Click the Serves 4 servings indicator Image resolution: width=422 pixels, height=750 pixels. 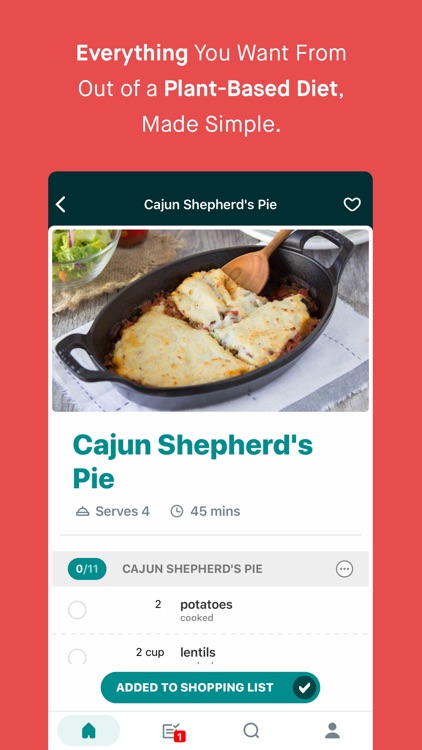(x=112, y=511)
